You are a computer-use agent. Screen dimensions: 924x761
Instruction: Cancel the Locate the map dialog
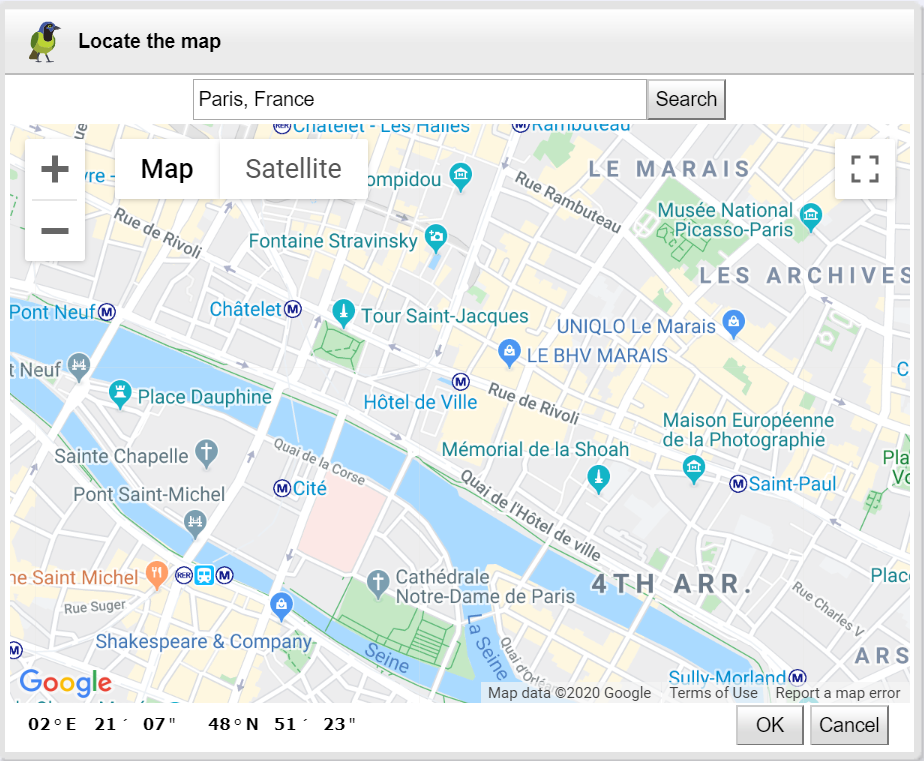(849, 724)
